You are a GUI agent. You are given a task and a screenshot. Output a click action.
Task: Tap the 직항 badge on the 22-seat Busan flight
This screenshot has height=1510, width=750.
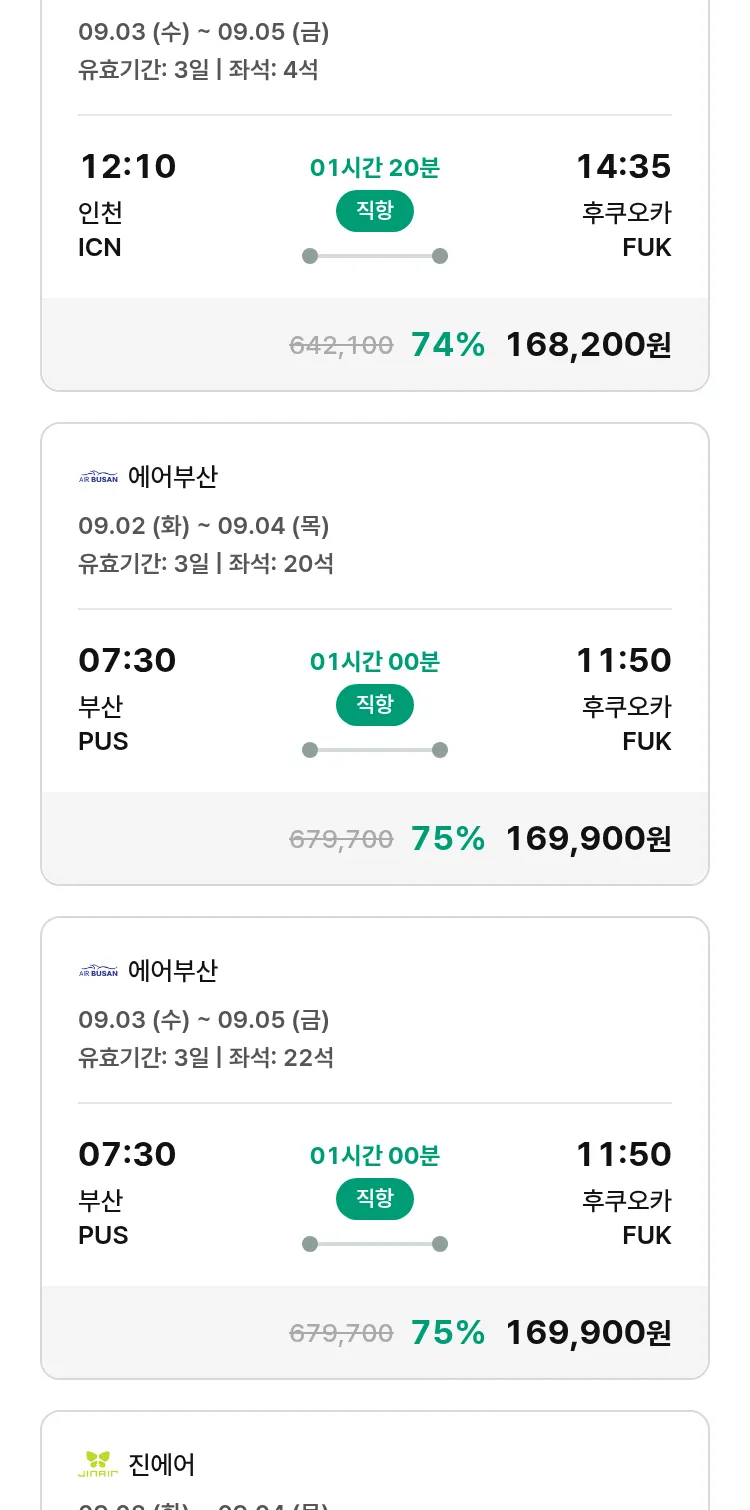pyautogui.click(x=375, y=1199)
